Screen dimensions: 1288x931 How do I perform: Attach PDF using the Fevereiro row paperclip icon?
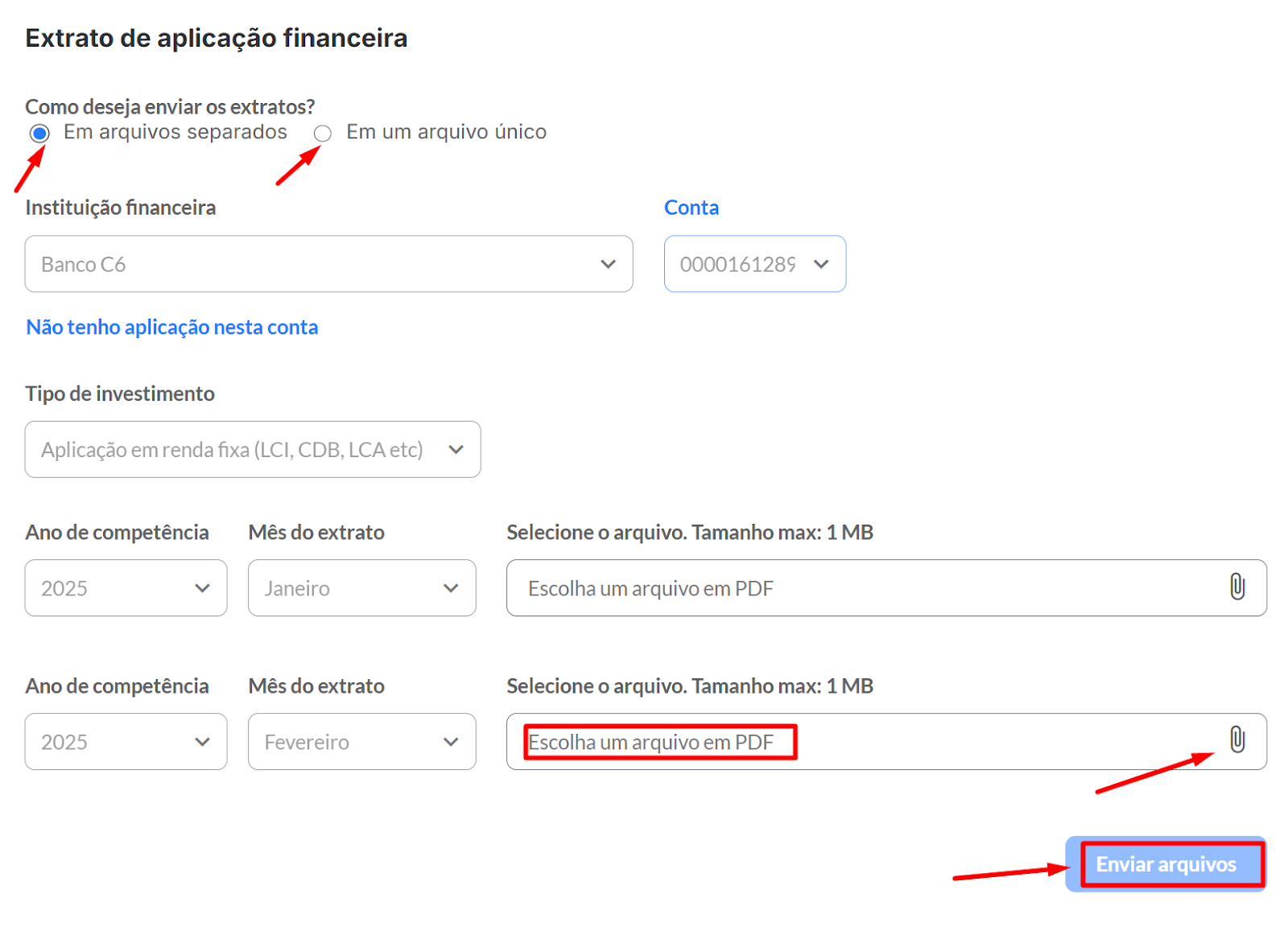(x=1236, y=739)
